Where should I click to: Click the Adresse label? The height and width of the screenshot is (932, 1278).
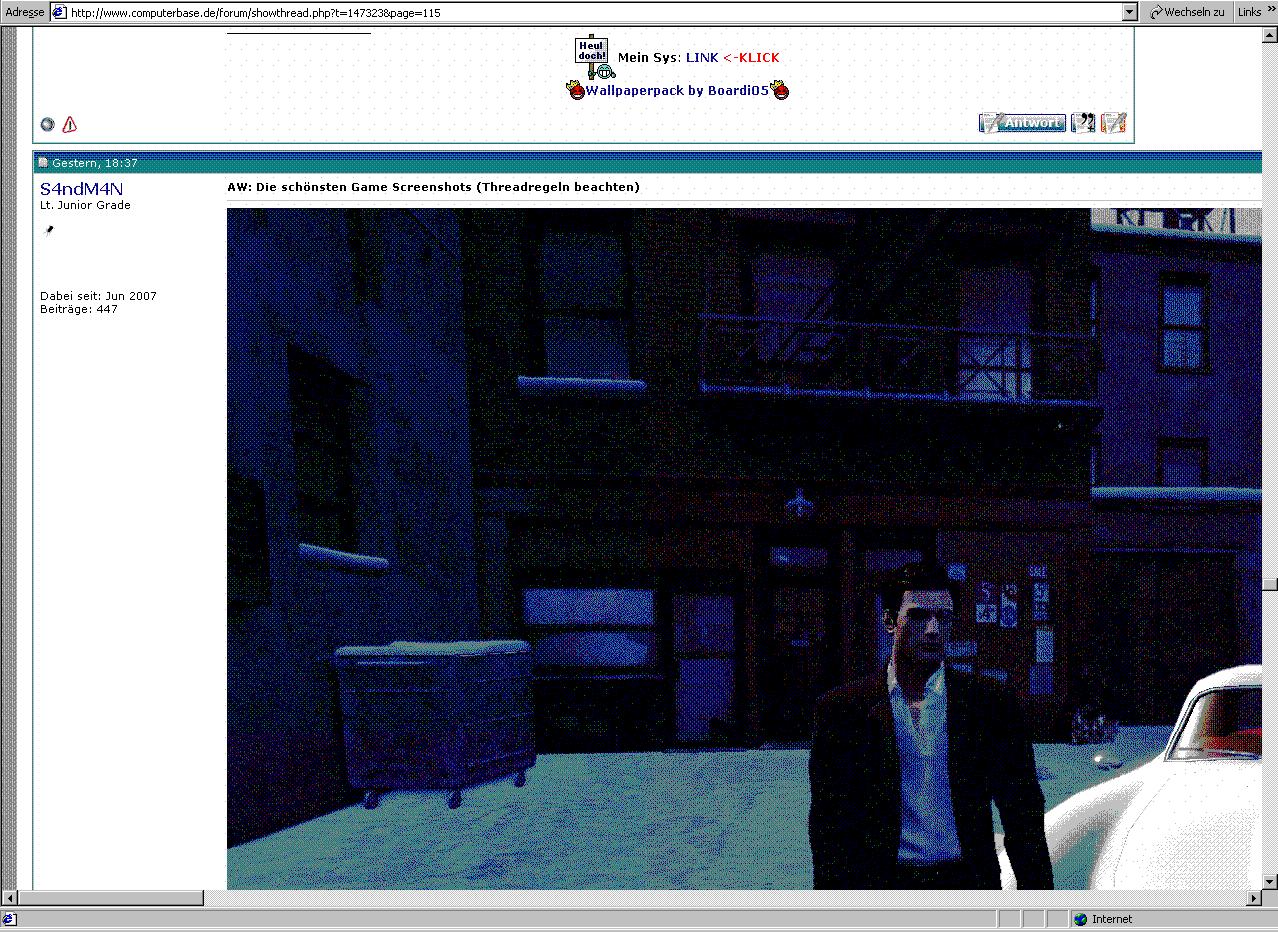click(x=25, y=12)
